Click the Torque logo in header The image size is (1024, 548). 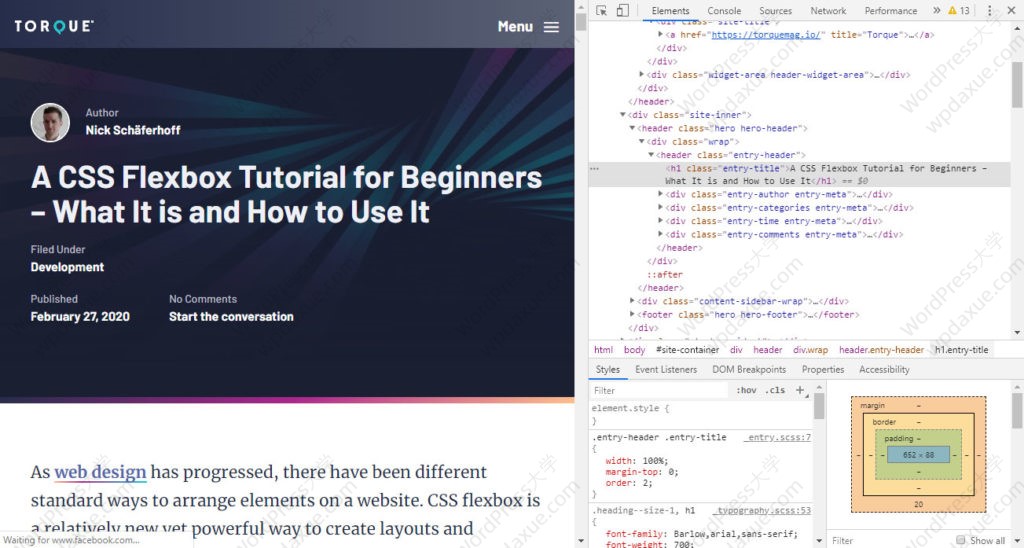(54, 26)
